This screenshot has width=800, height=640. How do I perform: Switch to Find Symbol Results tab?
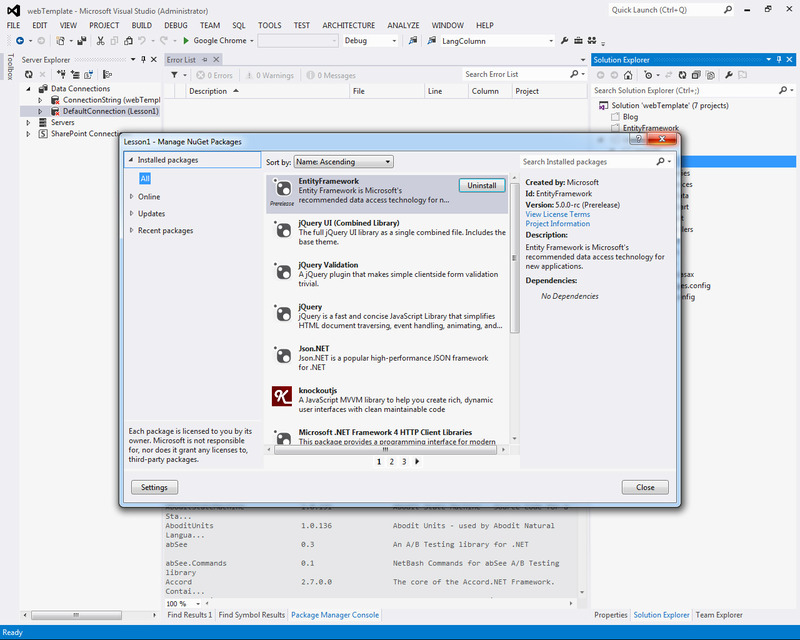[x=252, y=615]
